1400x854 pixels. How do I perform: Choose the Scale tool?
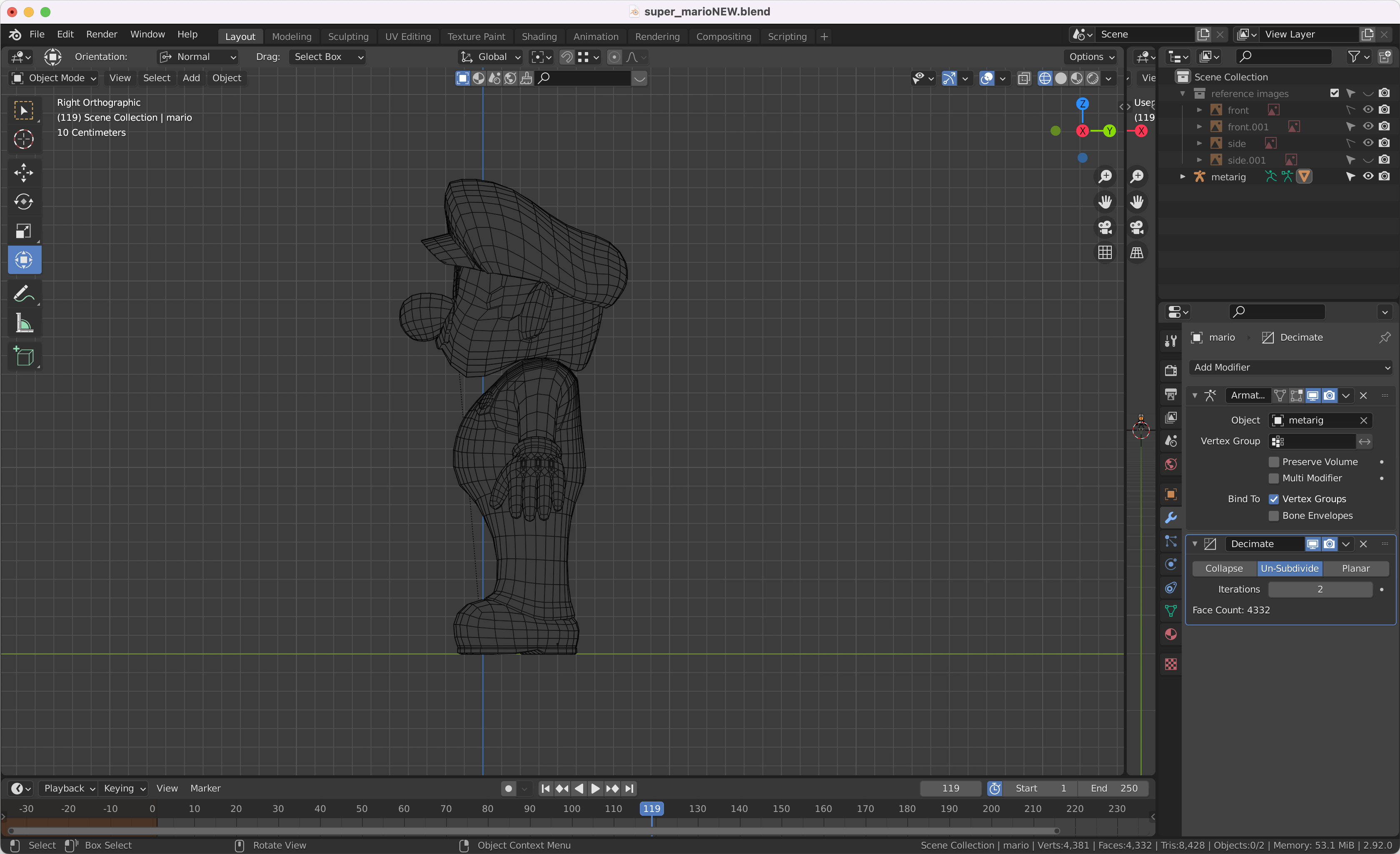[x=24, y=231]
